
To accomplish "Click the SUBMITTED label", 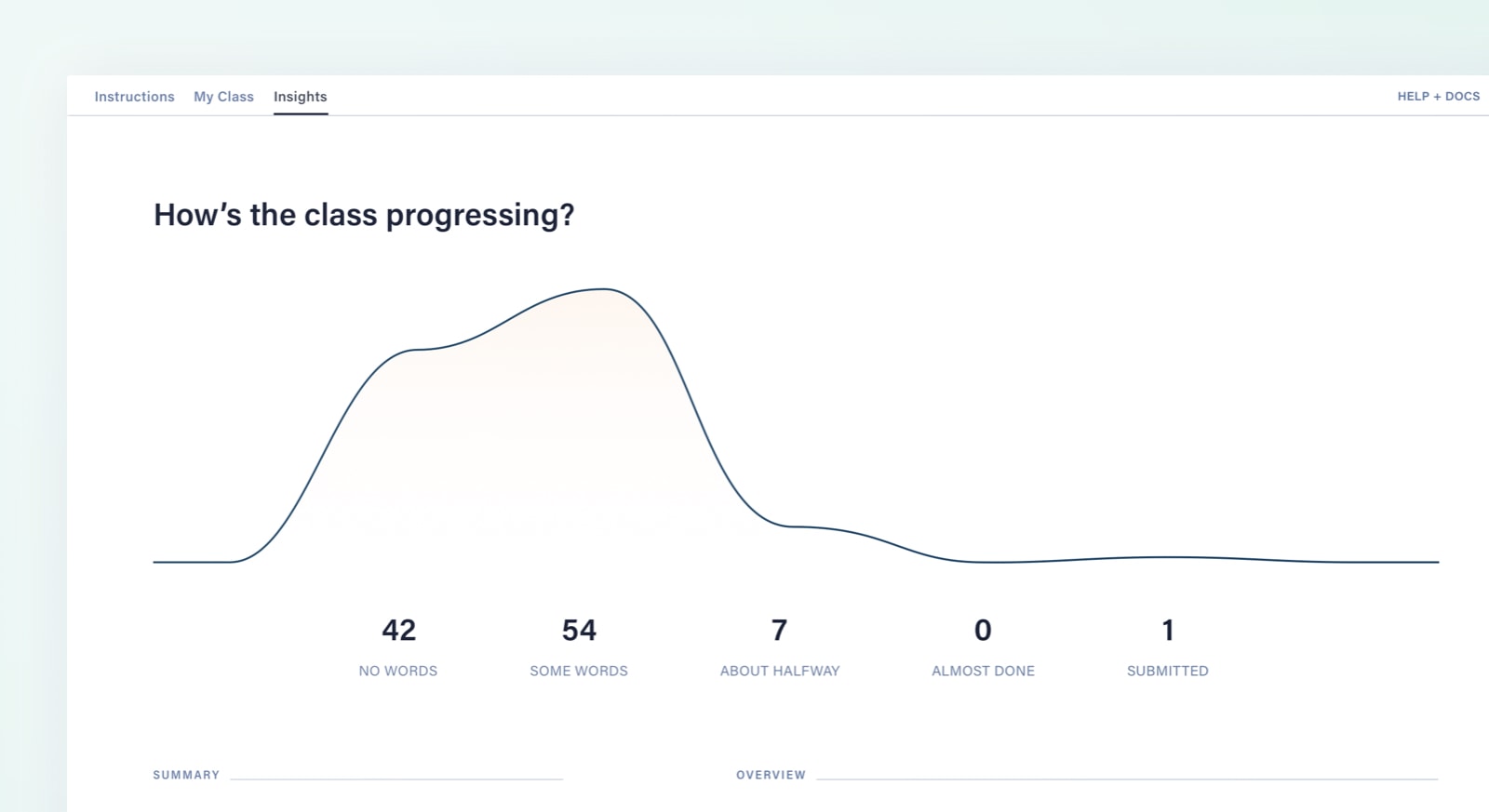I will [1167, 671].
